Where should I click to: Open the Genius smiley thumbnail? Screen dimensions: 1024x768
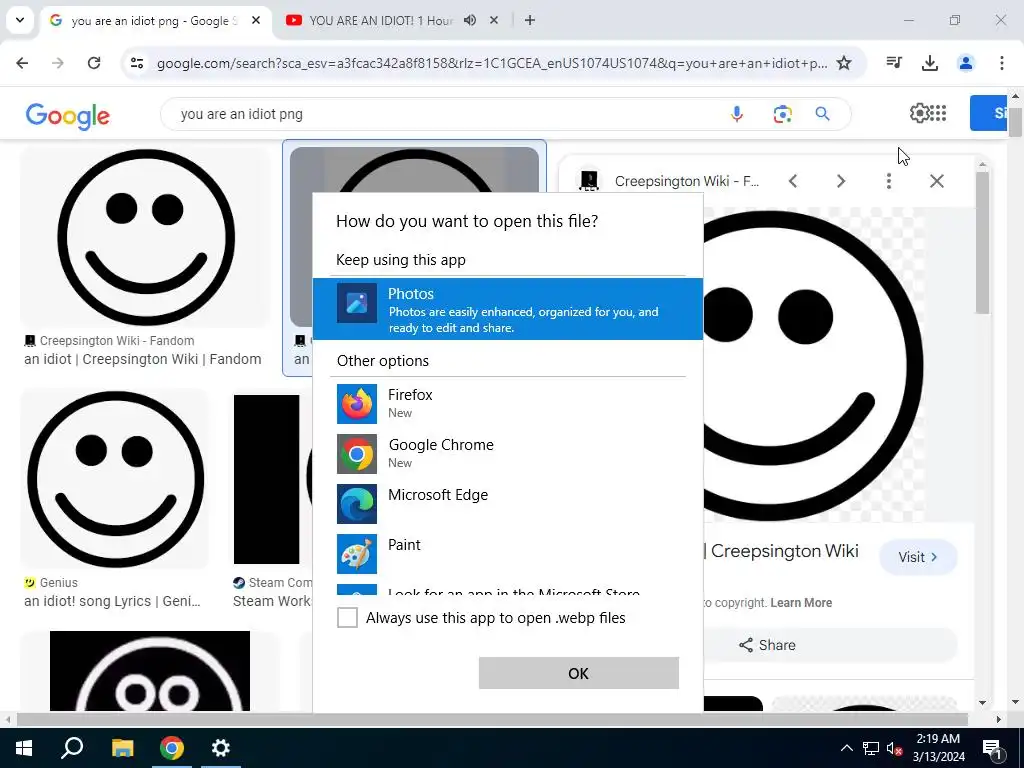pyautogui.click(x=115, y=479)
